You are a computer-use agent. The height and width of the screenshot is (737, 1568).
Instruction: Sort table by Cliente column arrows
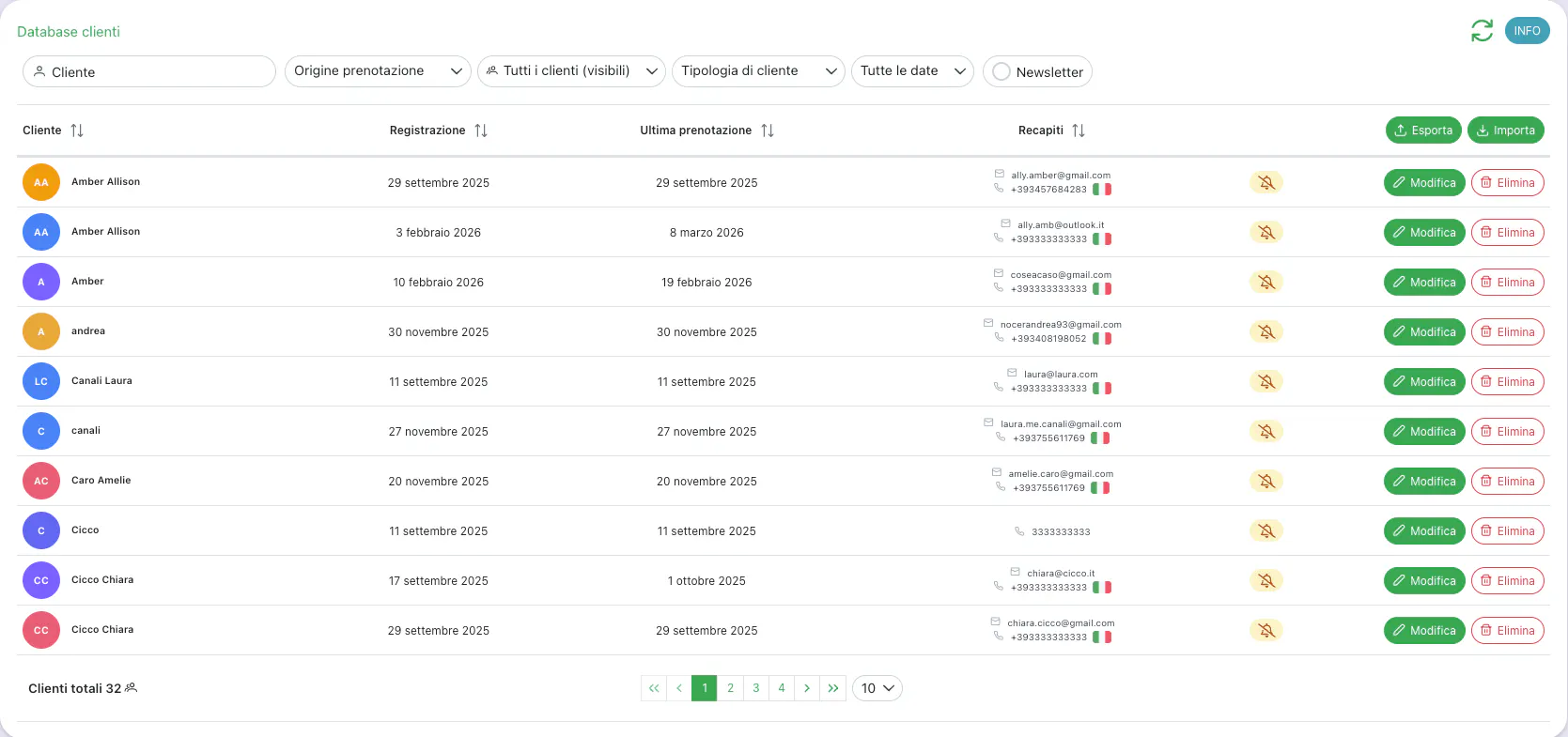[77, 131]
